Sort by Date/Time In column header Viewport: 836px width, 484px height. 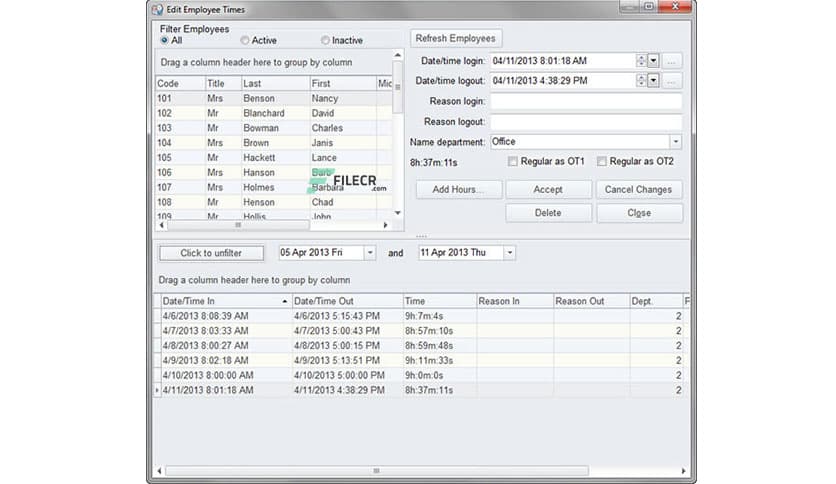(x=226, y=301)
